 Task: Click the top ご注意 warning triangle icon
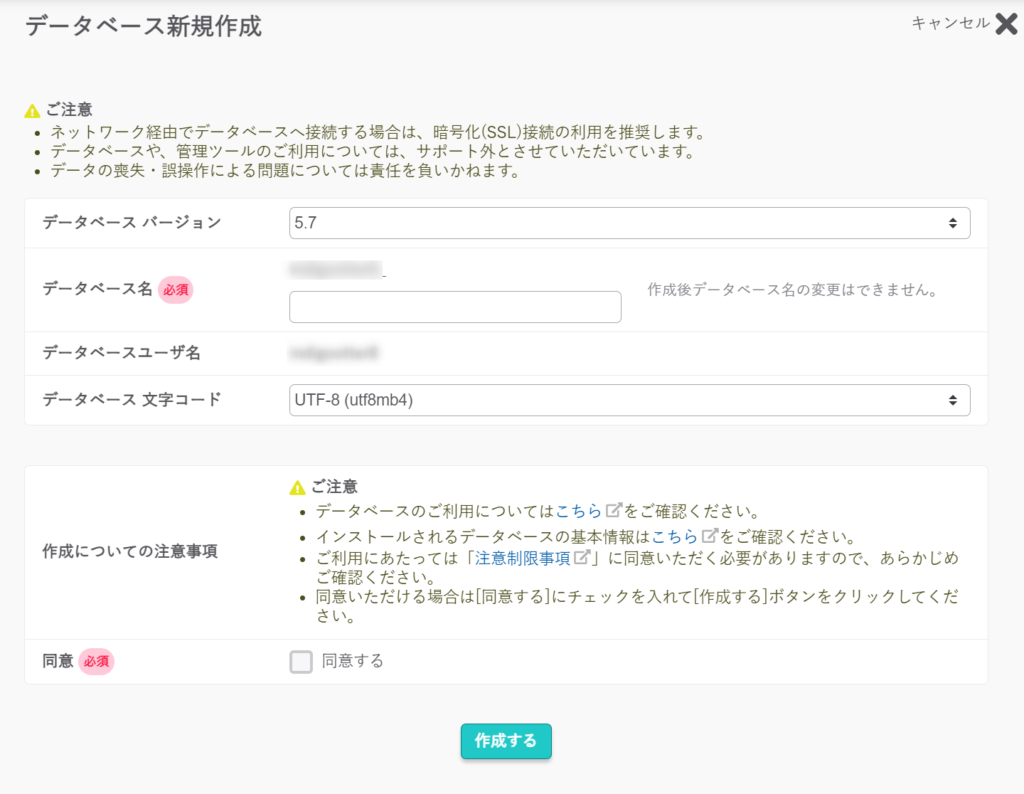coord(32,111)
